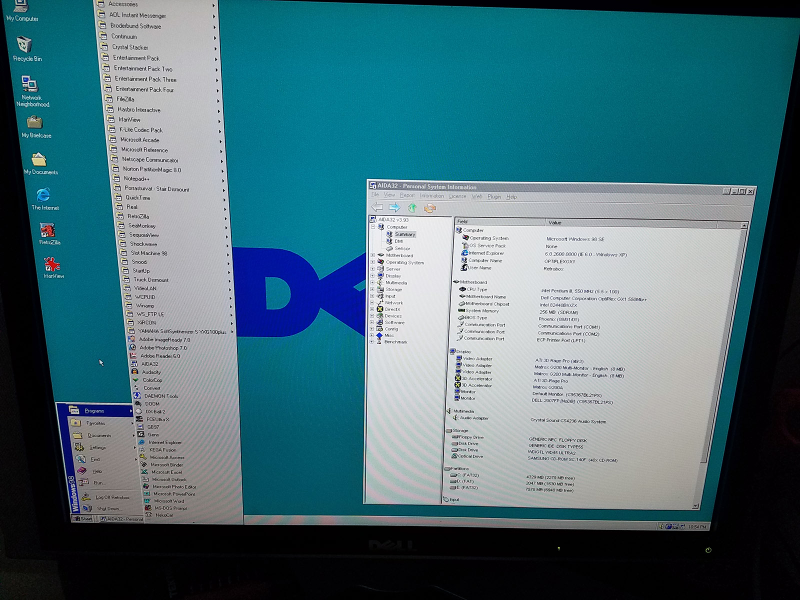Viewport: 800px width, 600px height.
Task: Select the DMI item in AIDA32 tree
Action: (398, 241)
